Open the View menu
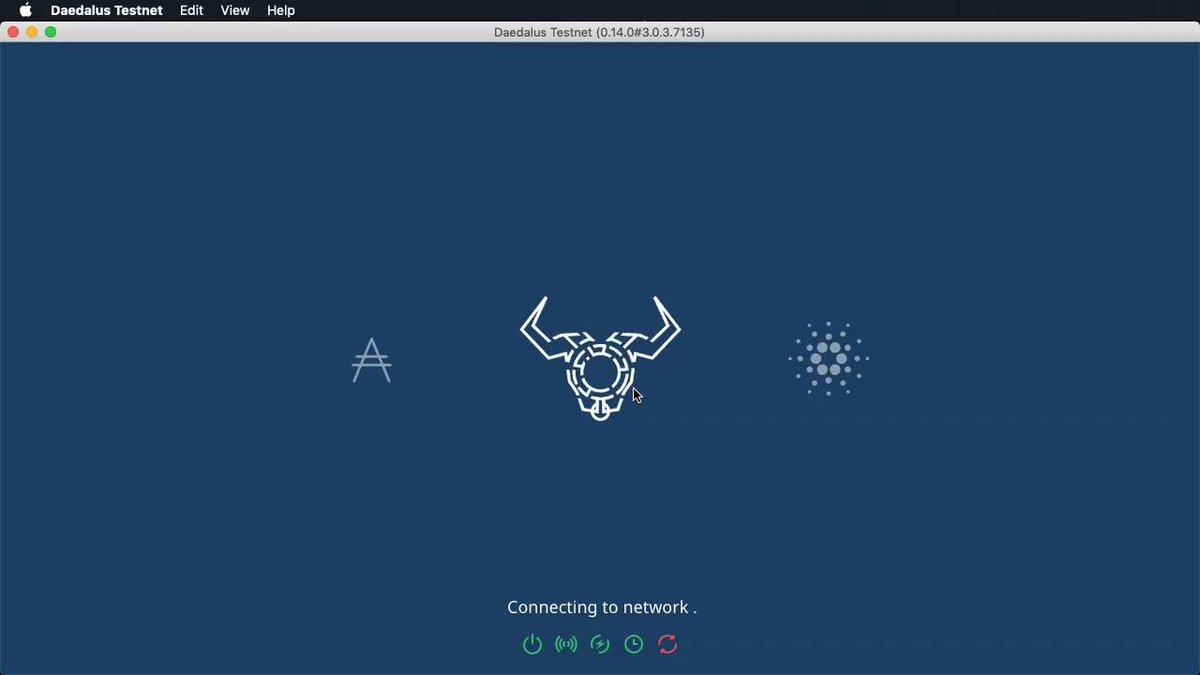 [234, 10]
